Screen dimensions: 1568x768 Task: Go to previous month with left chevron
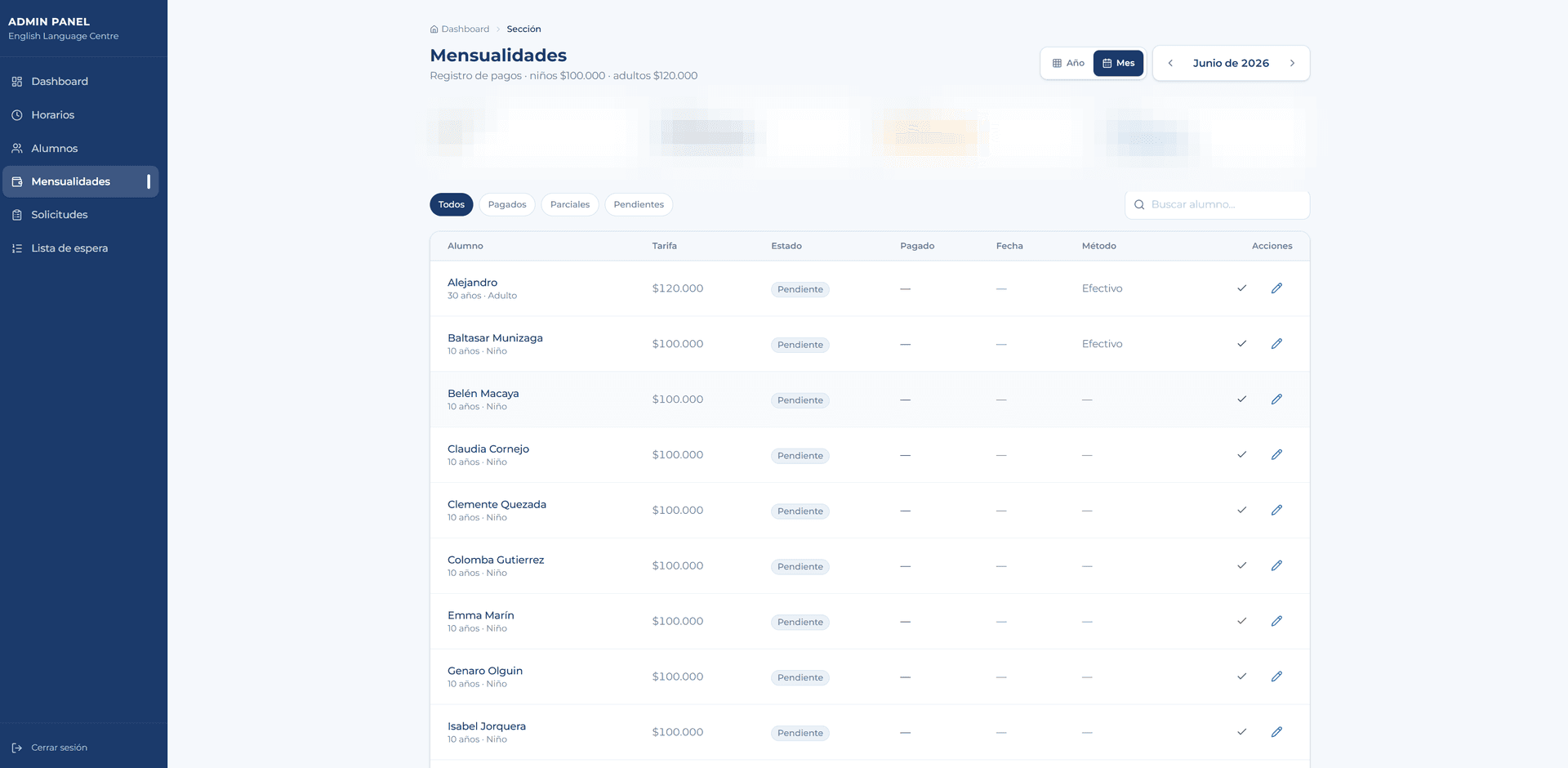point(1170,63)
